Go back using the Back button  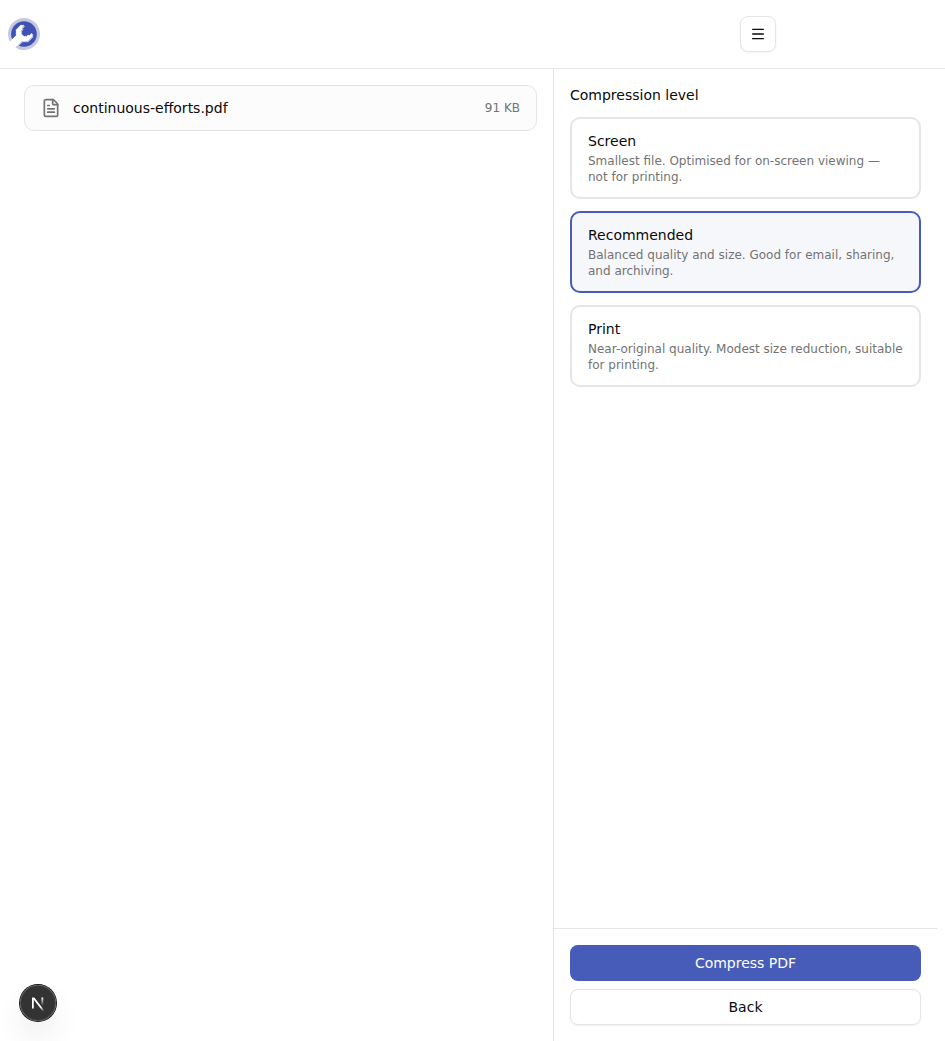coord(745,1006)
